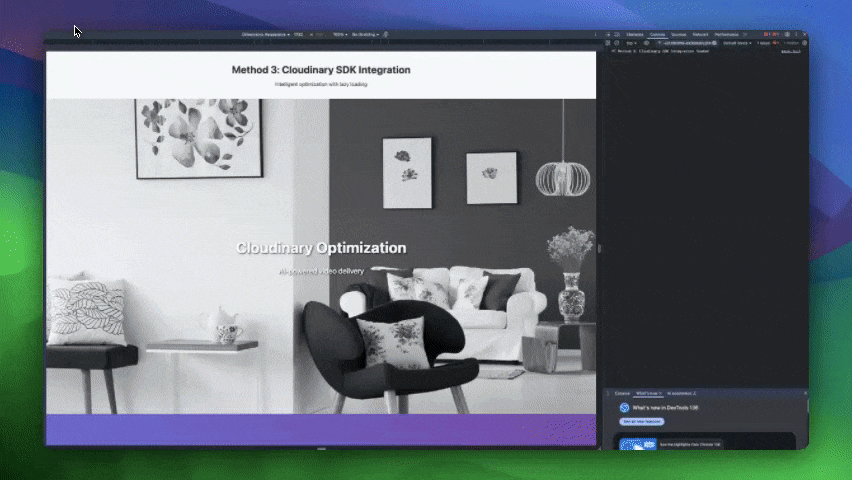Open console settings gear at toolbar end
The width and height of the screenshot is (852, 480).
pyautogui.click(x=804, y=43)
